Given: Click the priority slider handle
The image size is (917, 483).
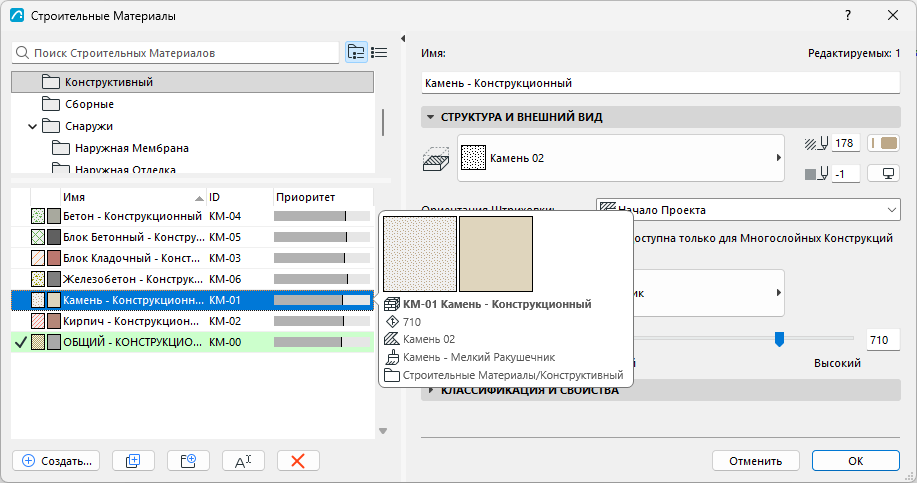Looking at the screenshot, I should tap(779, 339).
